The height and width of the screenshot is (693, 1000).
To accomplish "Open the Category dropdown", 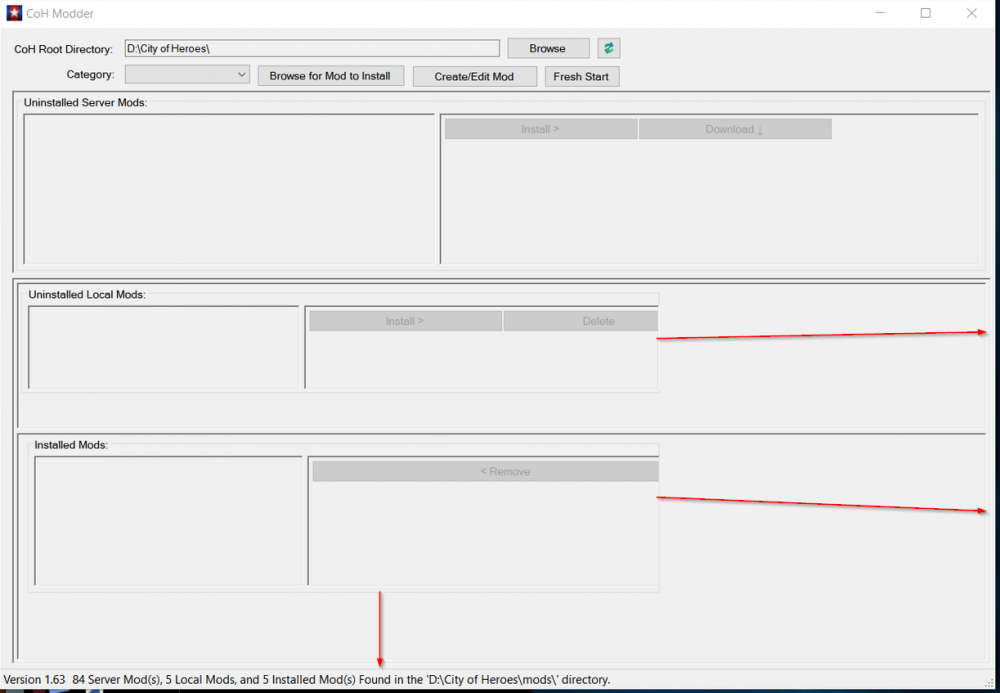I will tap(187, 75).
